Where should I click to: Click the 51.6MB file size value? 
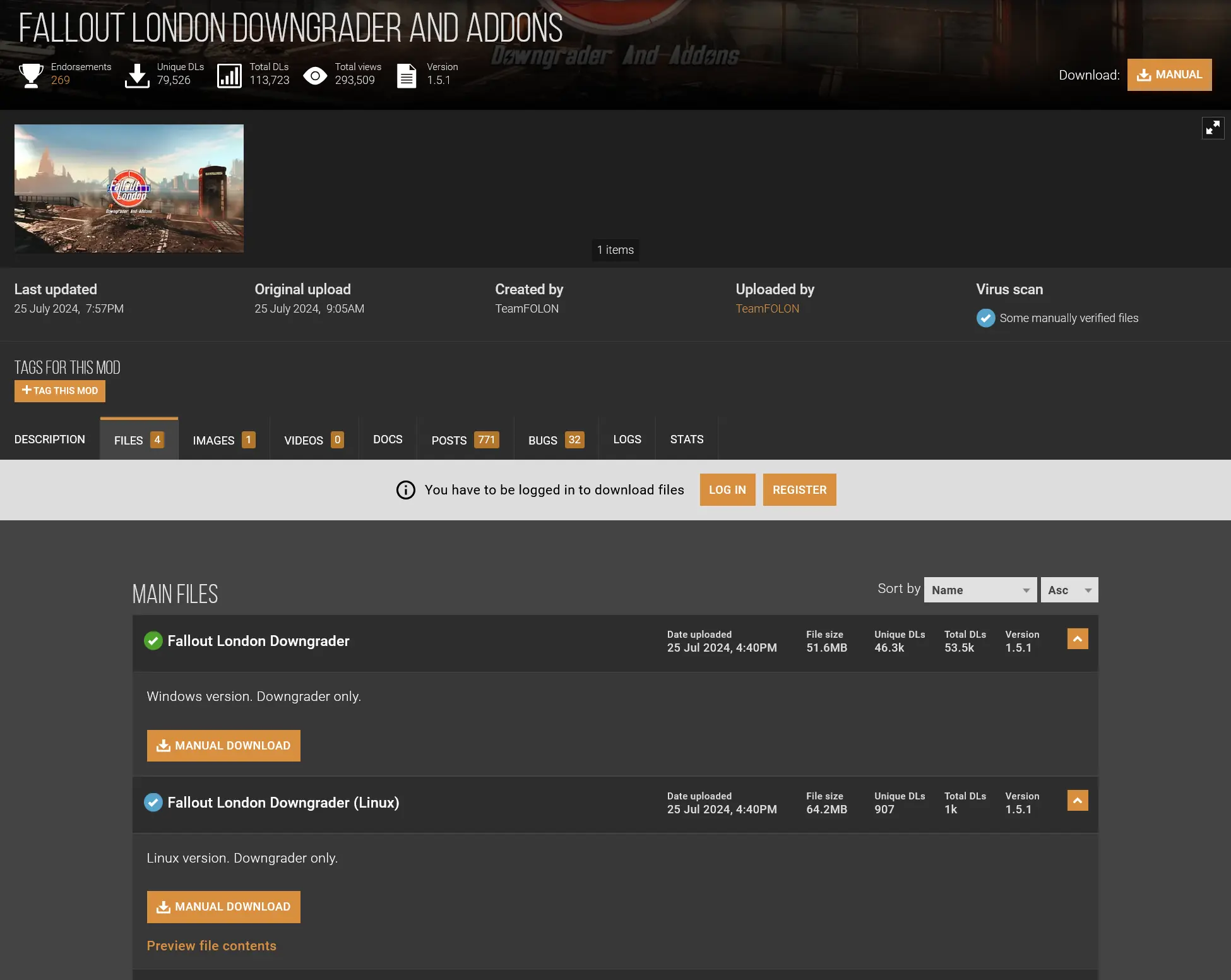point(826,648)
